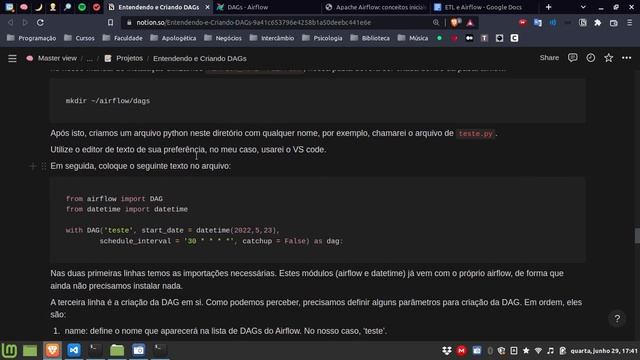Open Notion page updates history clock
Image resolution: width=640 pixels, height=360 pixels.
point(591,58)
